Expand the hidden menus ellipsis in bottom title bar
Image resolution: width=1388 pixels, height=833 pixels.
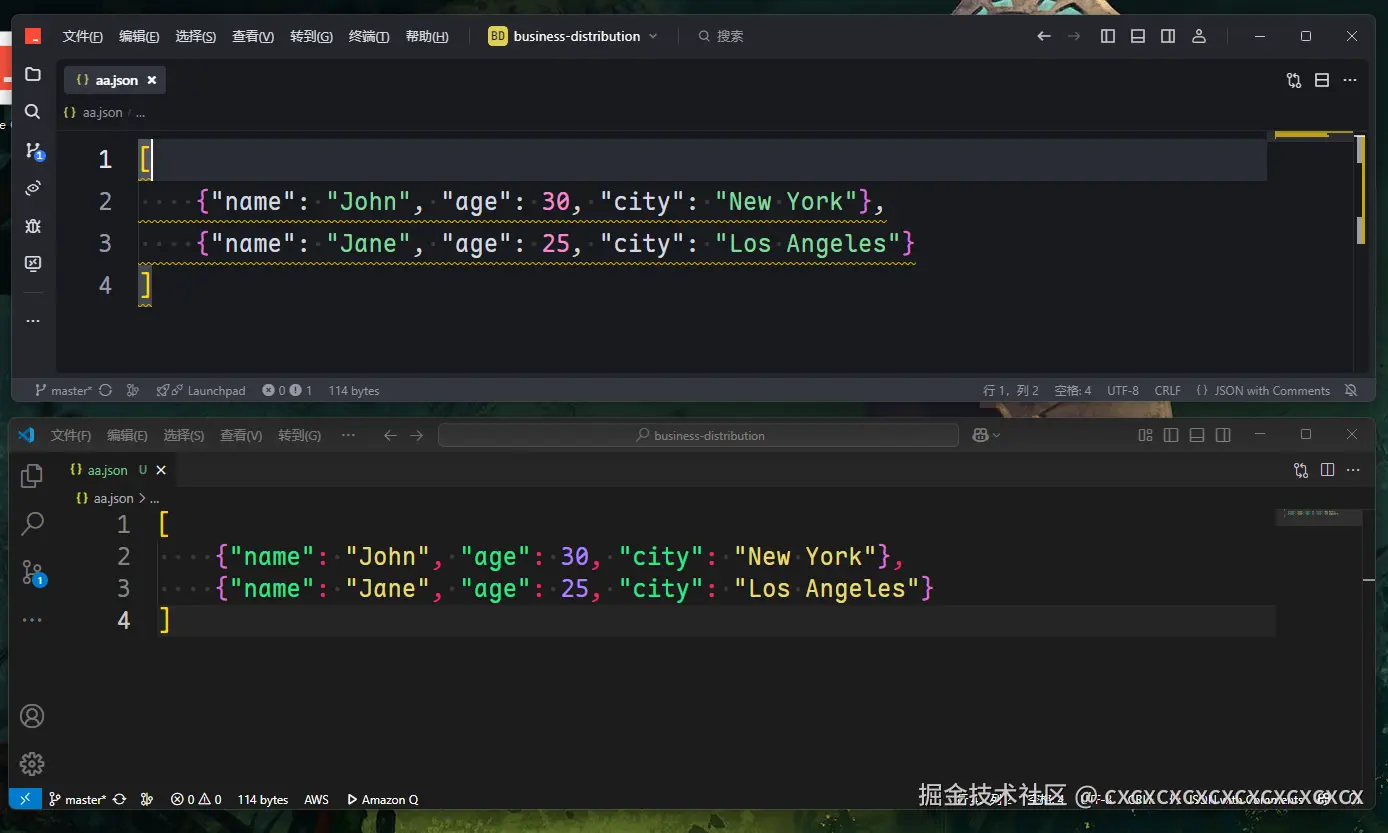tap(348, 435)
